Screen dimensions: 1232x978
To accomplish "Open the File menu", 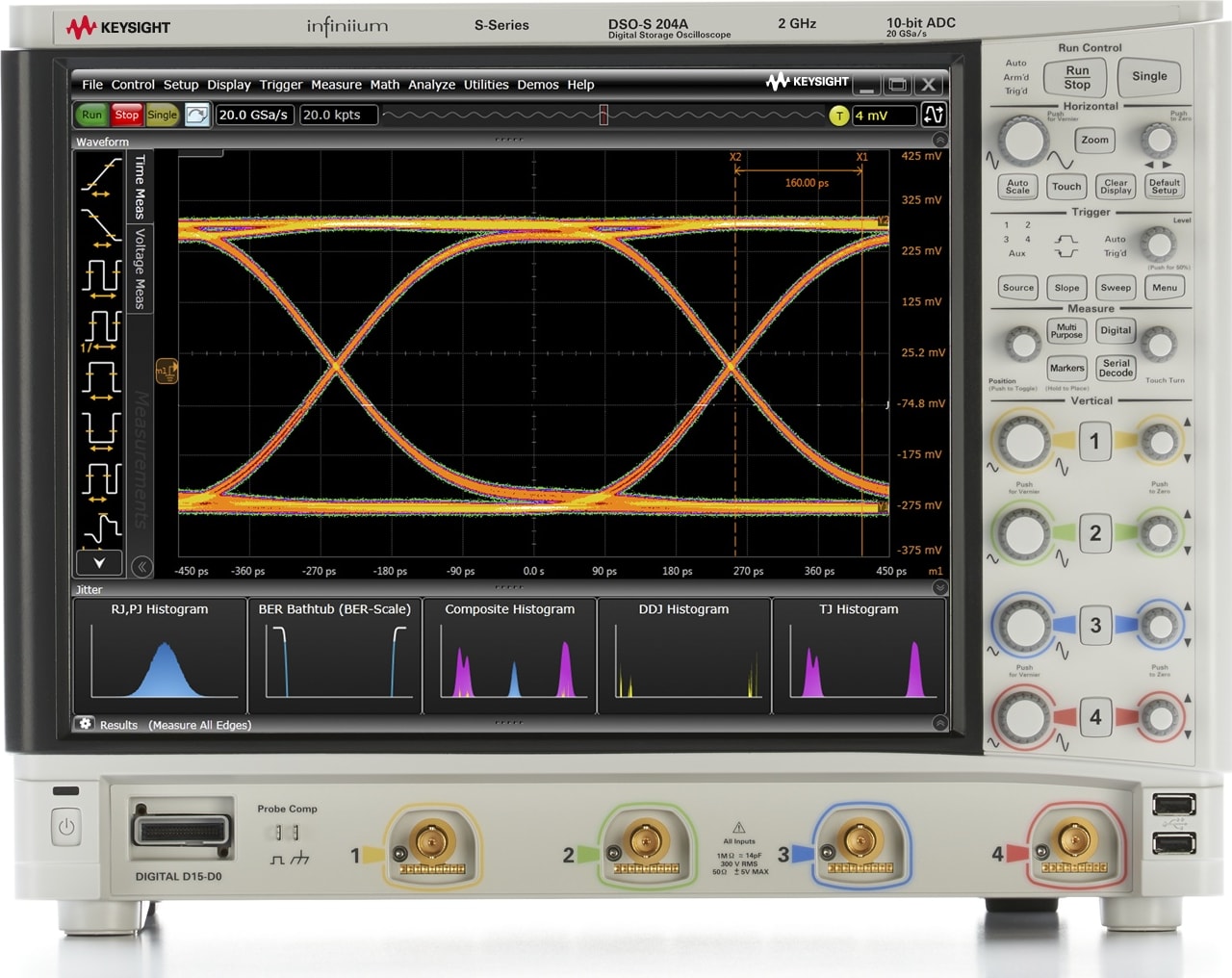I will (x=92, y=85).
